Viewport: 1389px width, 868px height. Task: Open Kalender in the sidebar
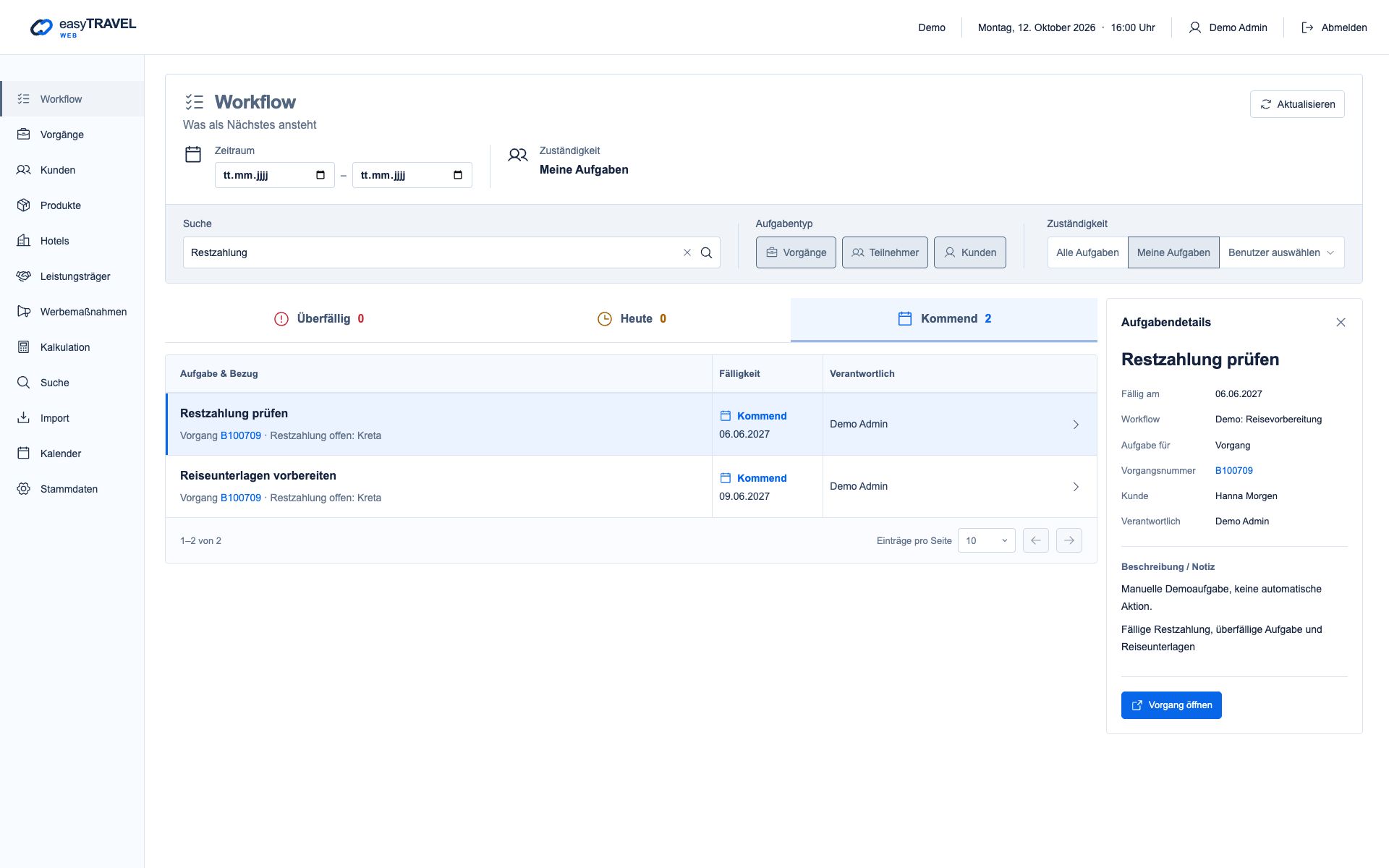point(72,454)
